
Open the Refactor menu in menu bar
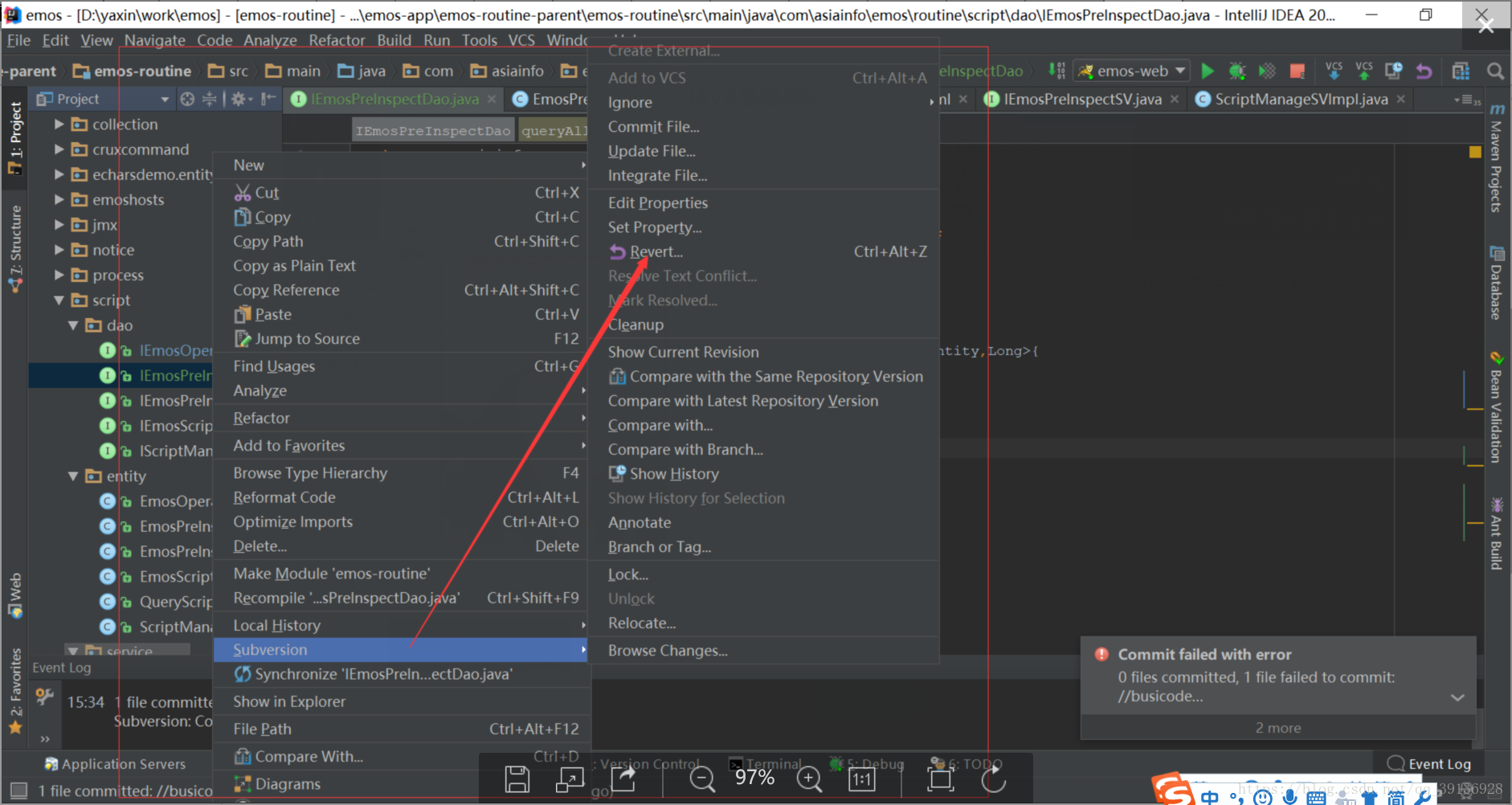point(337,40)
